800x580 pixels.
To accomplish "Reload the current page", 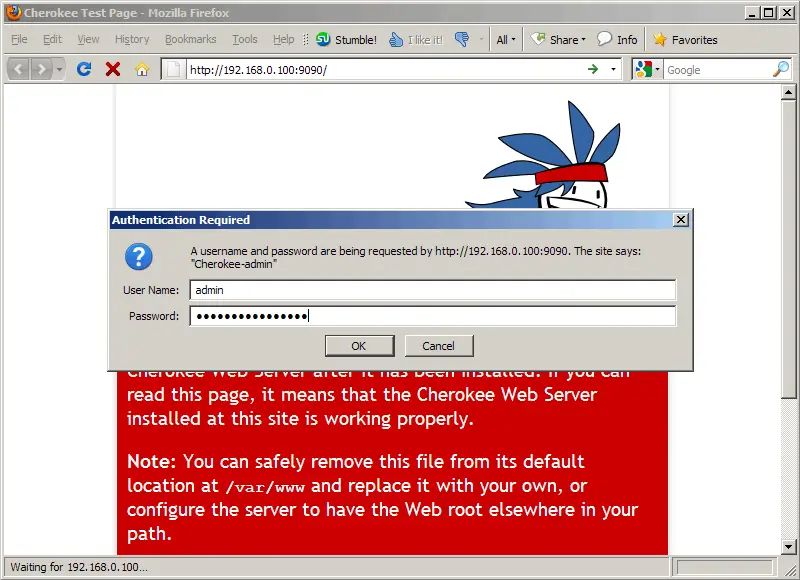I will (84, 69).
